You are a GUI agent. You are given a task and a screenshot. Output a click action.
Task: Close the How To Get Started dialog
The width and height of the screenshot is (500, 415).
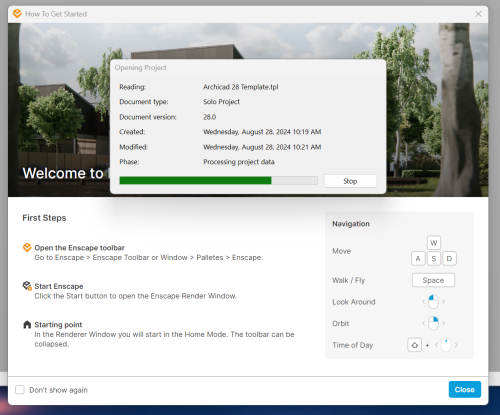[x=465, y=389]
